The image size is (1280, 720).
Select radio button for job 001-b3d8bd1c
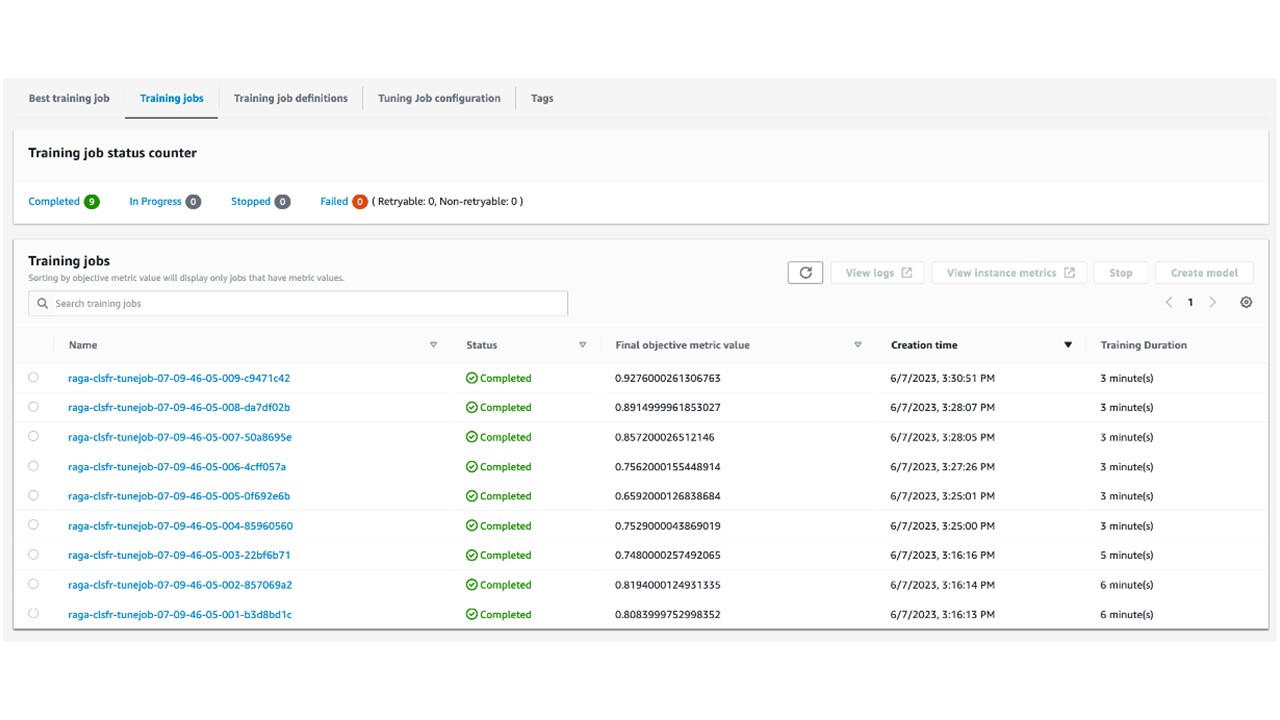[x=34, y=614]
